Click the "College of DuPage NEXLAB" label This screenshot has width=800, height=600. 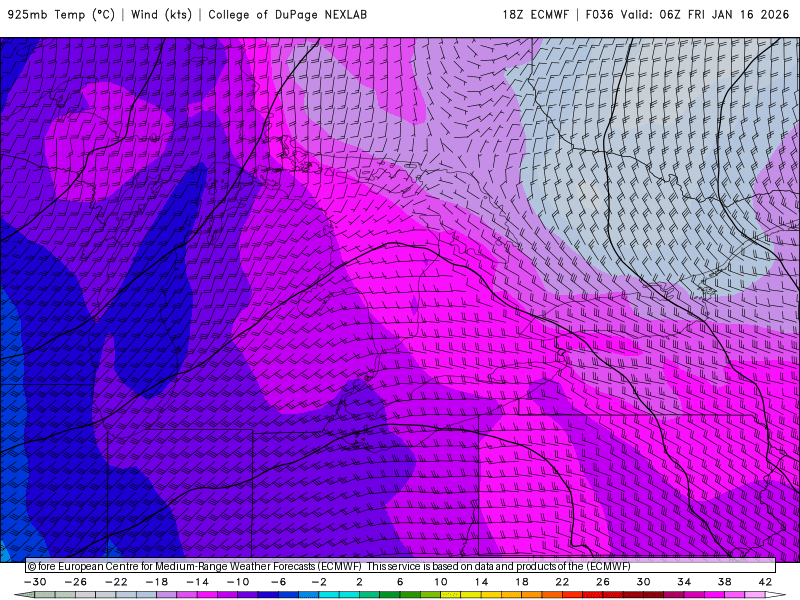click(x=287, y=15)
